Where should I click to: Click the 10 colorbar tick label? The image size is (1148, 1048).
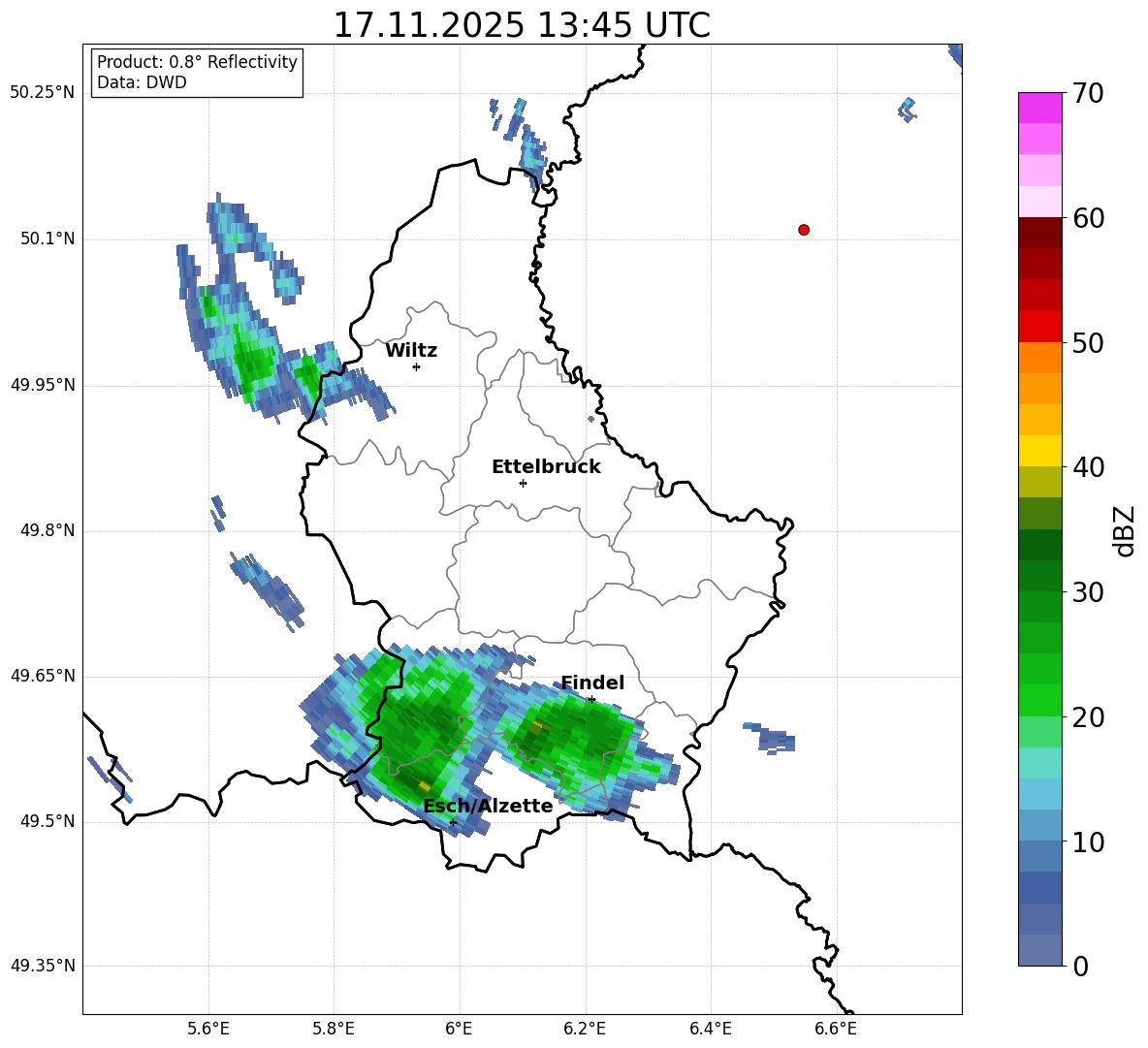click(x=1088, y=843)
